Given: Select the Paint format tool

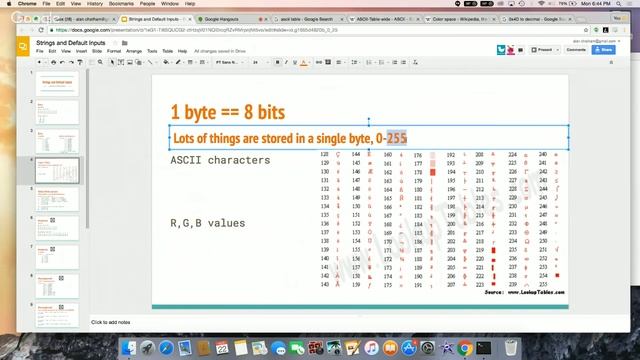Looking at the screenshot, I should click(x=80, y=62).
